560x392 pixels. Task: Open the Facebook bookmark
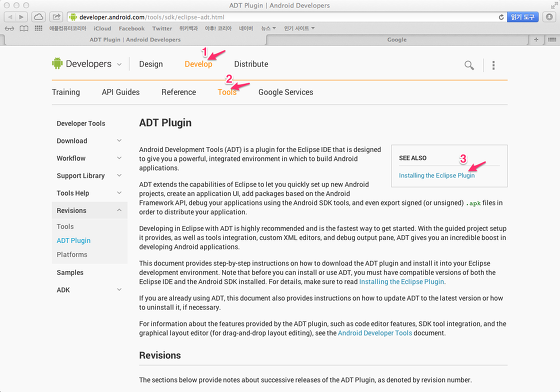tap(131, 28)
